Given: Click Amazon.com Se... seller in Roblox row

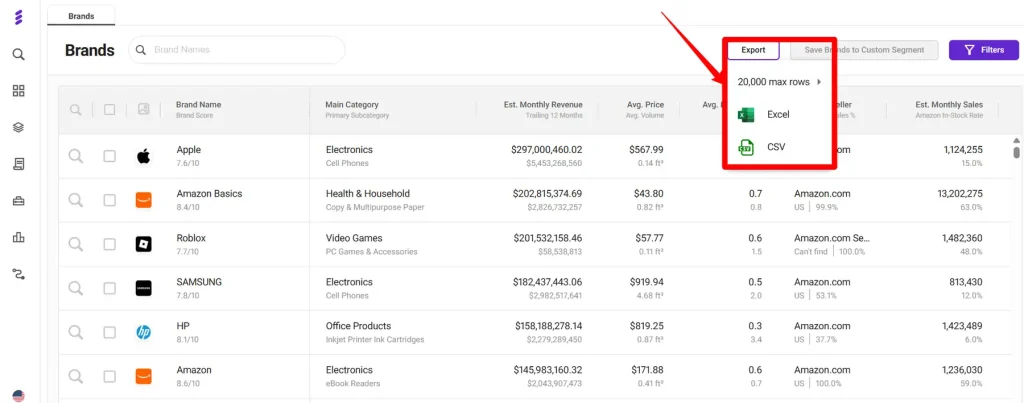Looking at the screenshot, I should tap(832, 238).
